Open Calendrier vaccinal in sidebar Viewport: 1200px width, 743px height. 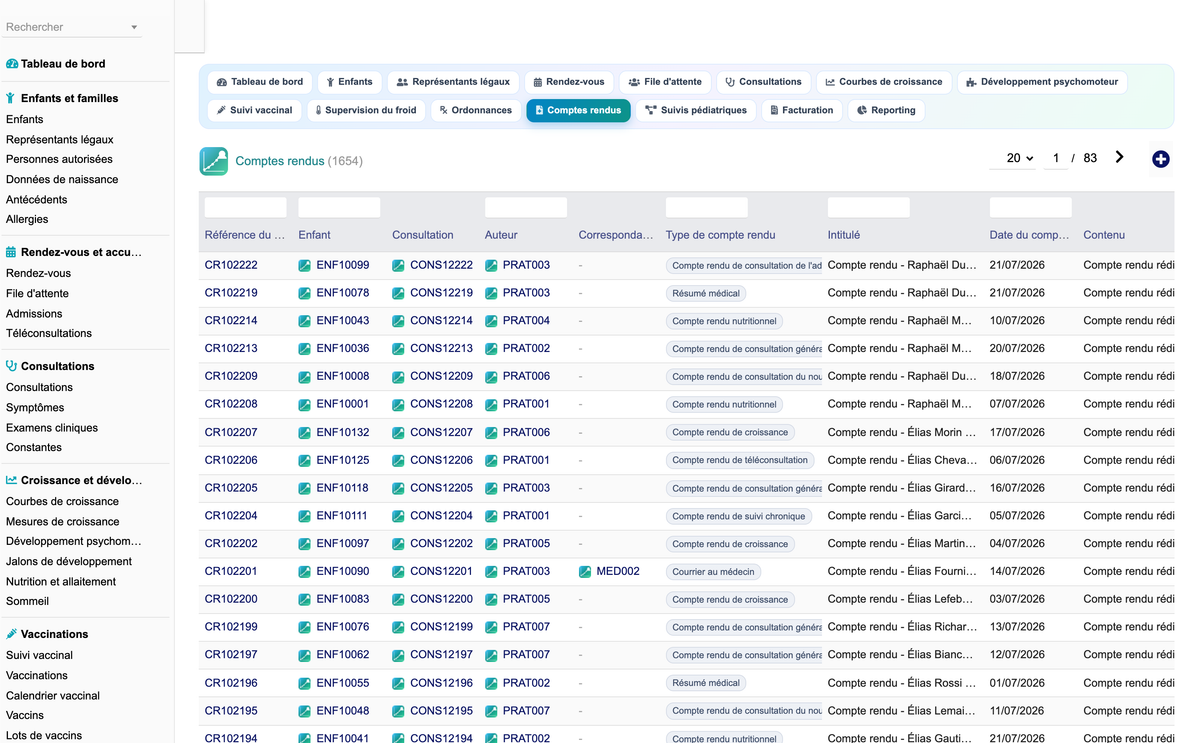53,696
